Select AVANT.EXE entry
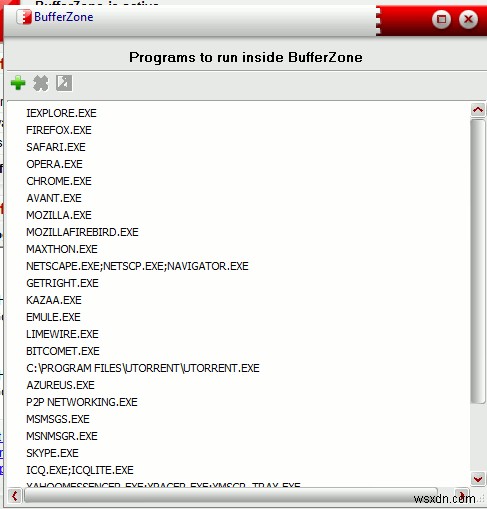The width and height of the screenshot is (487, 509). 54,198
